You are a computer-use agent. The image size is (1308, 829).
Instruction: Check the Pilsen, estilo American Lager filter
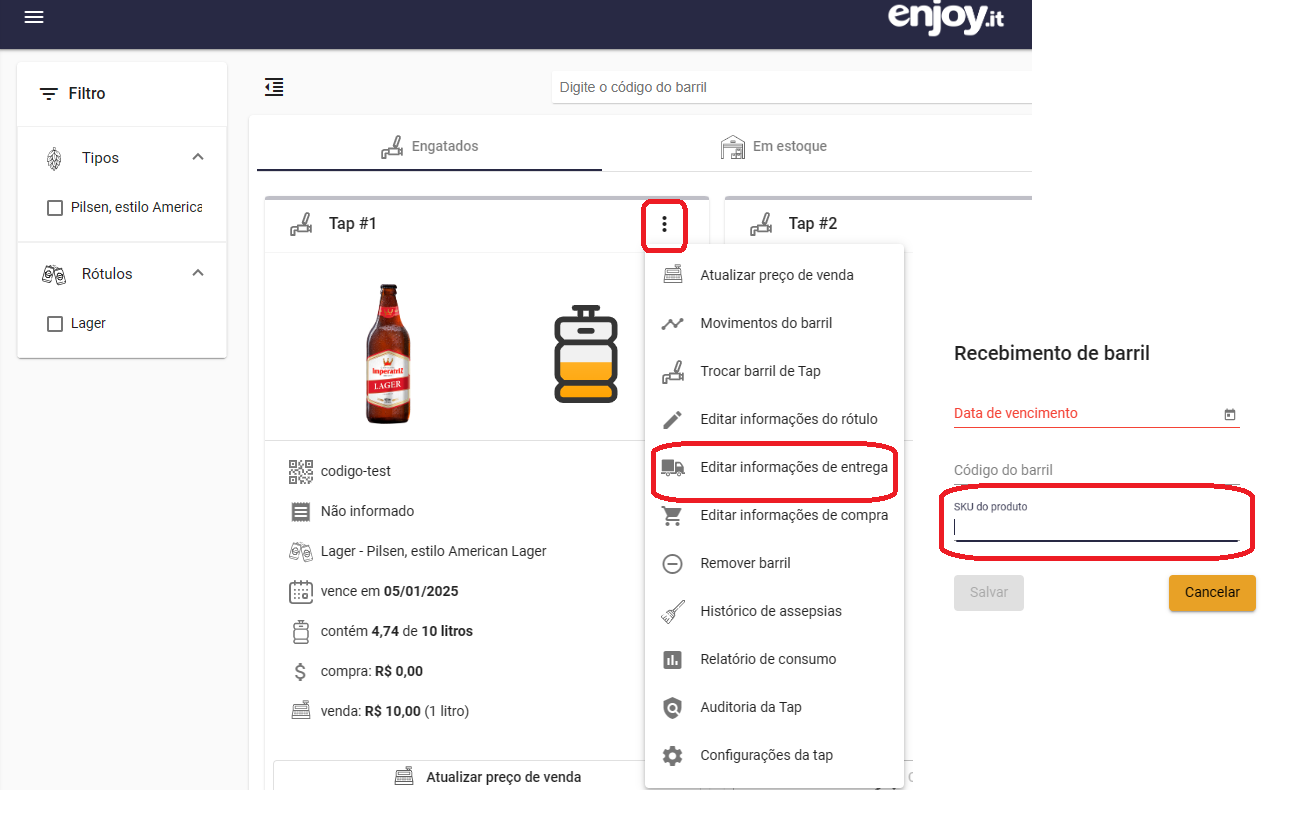coord(55,208)
